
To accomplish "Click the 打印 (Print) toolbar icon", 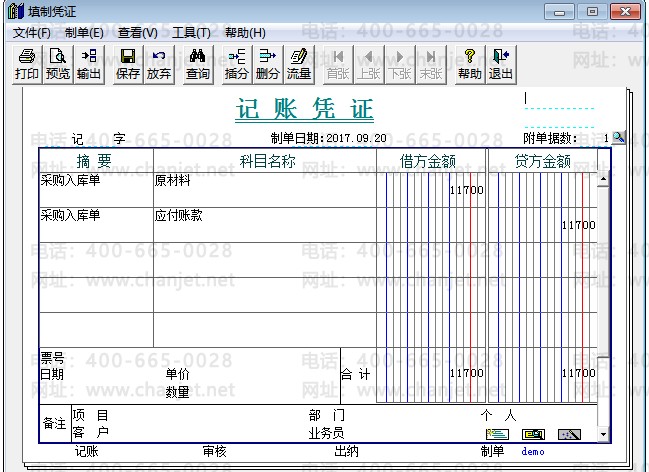I will [x=27, y=64].
